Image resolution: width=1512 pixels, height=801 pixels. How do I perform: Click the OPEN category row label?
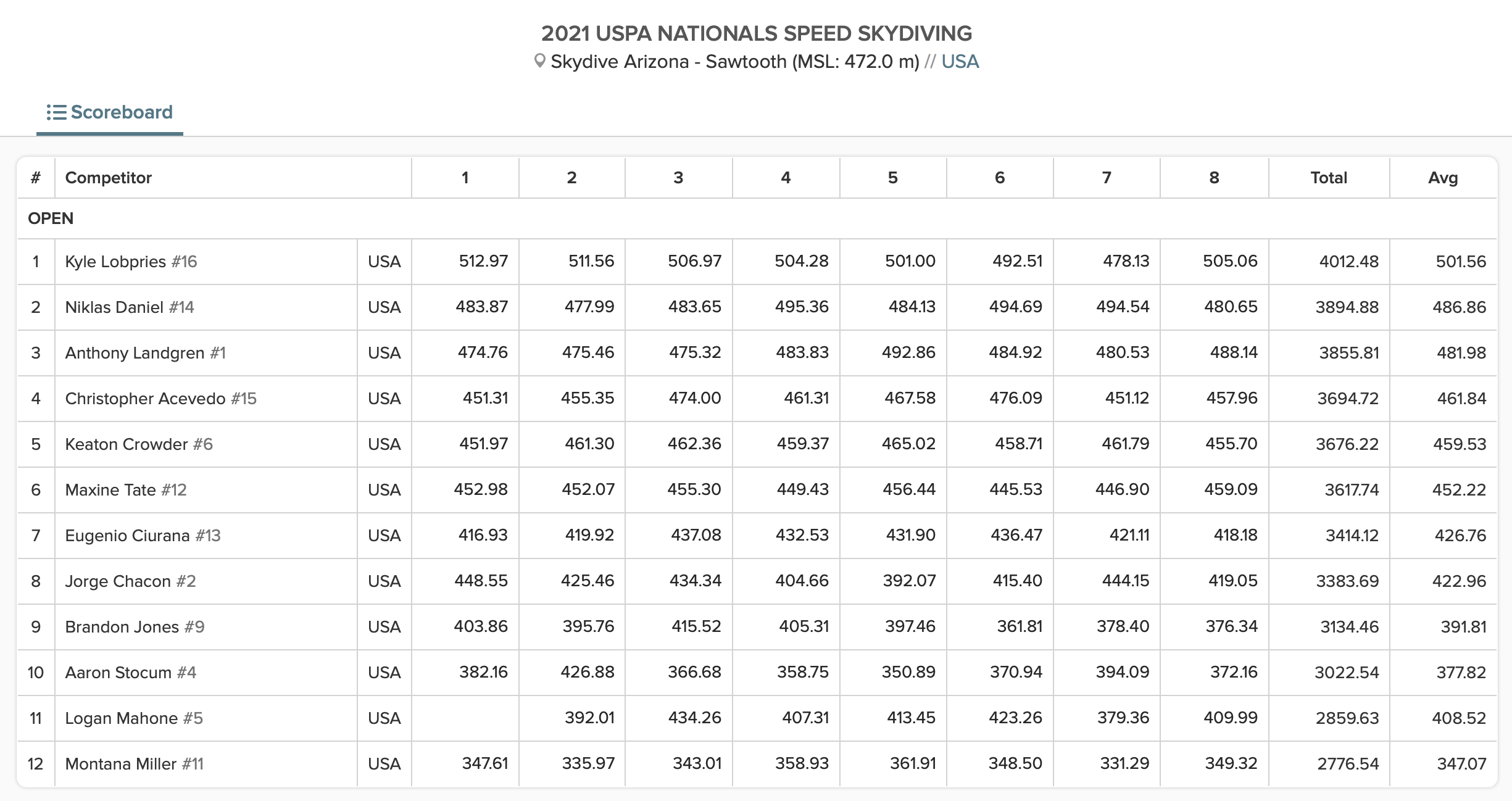point(51,218)
